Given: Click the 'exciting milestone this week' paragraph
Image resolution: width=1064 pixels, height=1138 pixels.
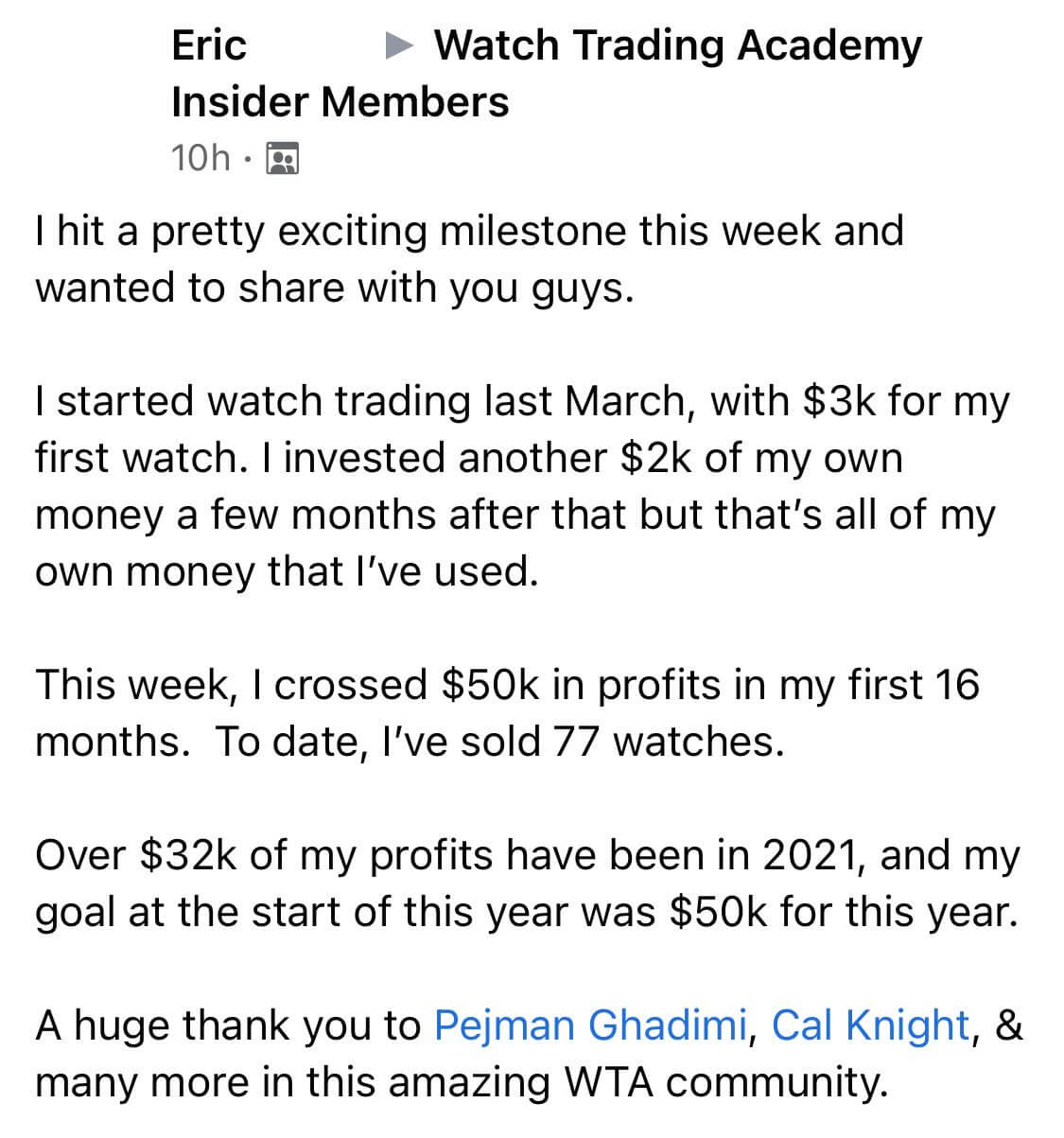Looking at the screenshot, I should pyautogui.click(x=469, y=259).
